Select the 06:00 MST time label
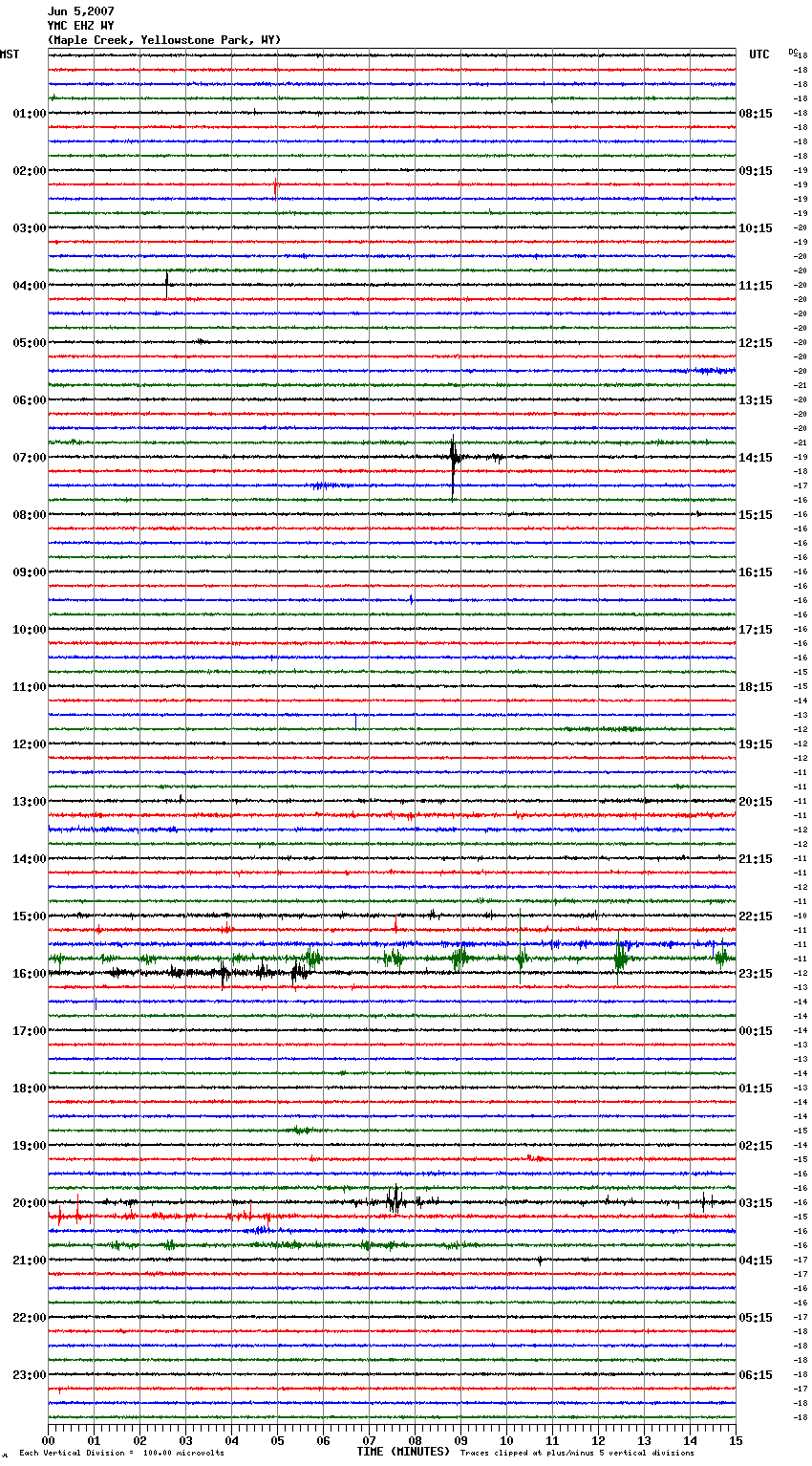 click(30, 400)
